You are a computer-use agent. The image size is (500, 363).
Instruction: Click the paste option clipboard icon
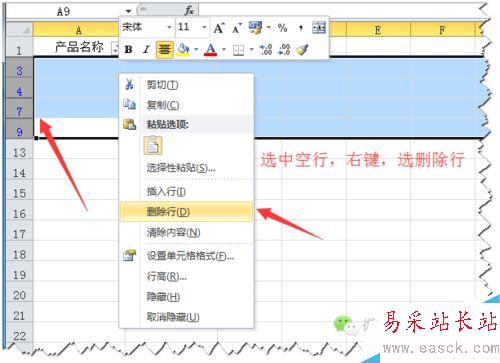tap(153, 146)
